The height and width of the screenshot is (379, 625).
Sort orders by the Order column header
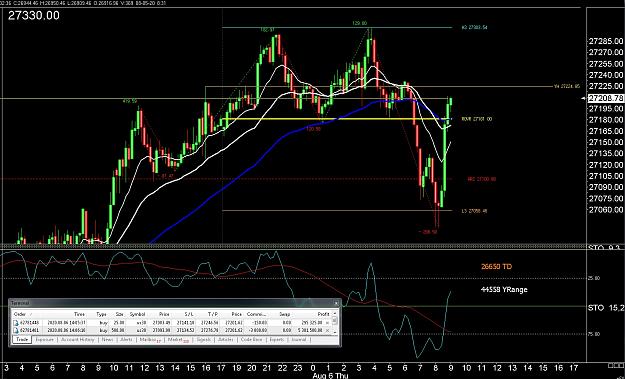point(20,314)
